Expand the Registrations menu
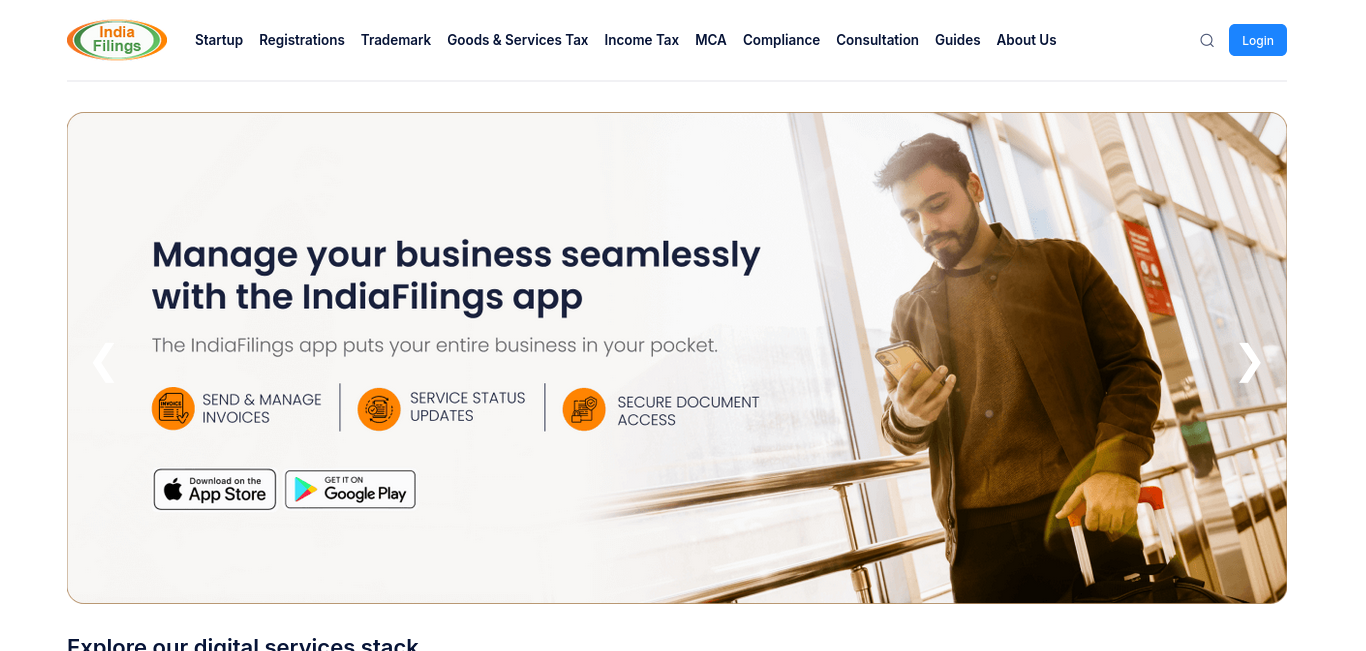 302,40
